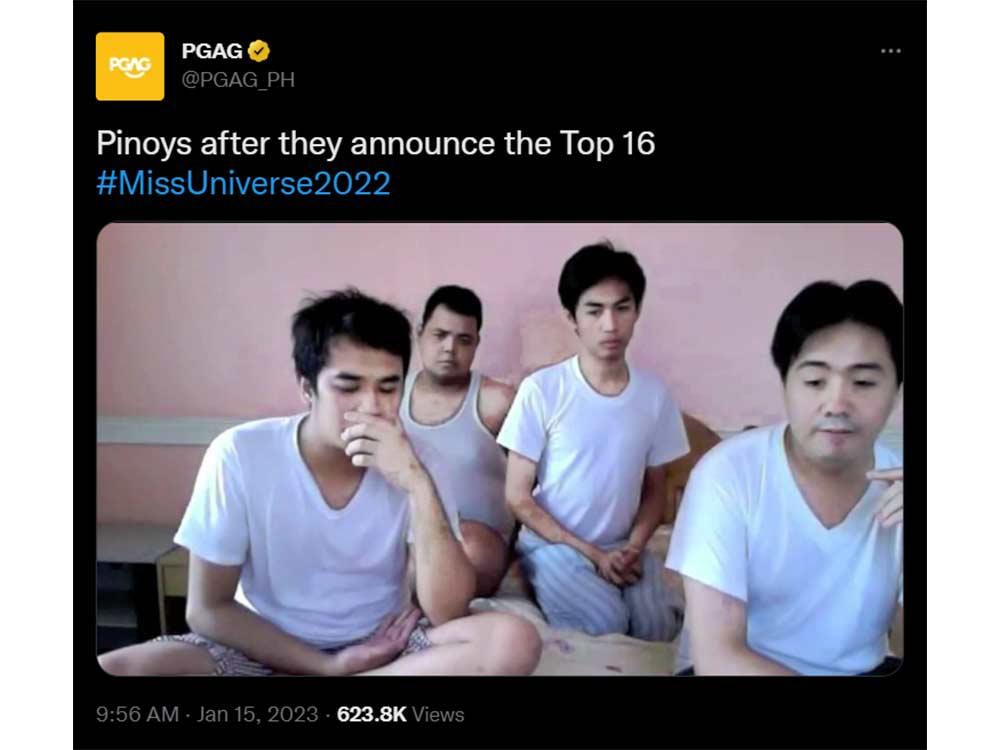
Task: Click the gold verified badge beside PGAG
Action: [x=258, y=51]
